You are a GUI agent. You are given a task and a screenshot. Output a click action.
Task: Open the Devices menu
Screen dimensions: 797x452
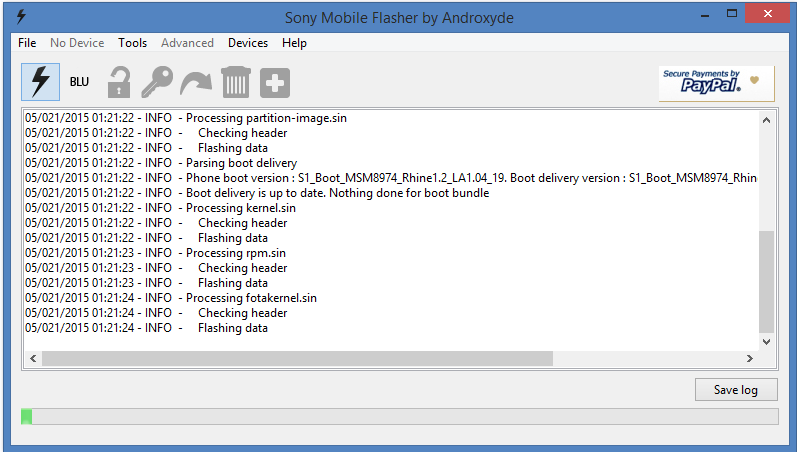(248, 43)
